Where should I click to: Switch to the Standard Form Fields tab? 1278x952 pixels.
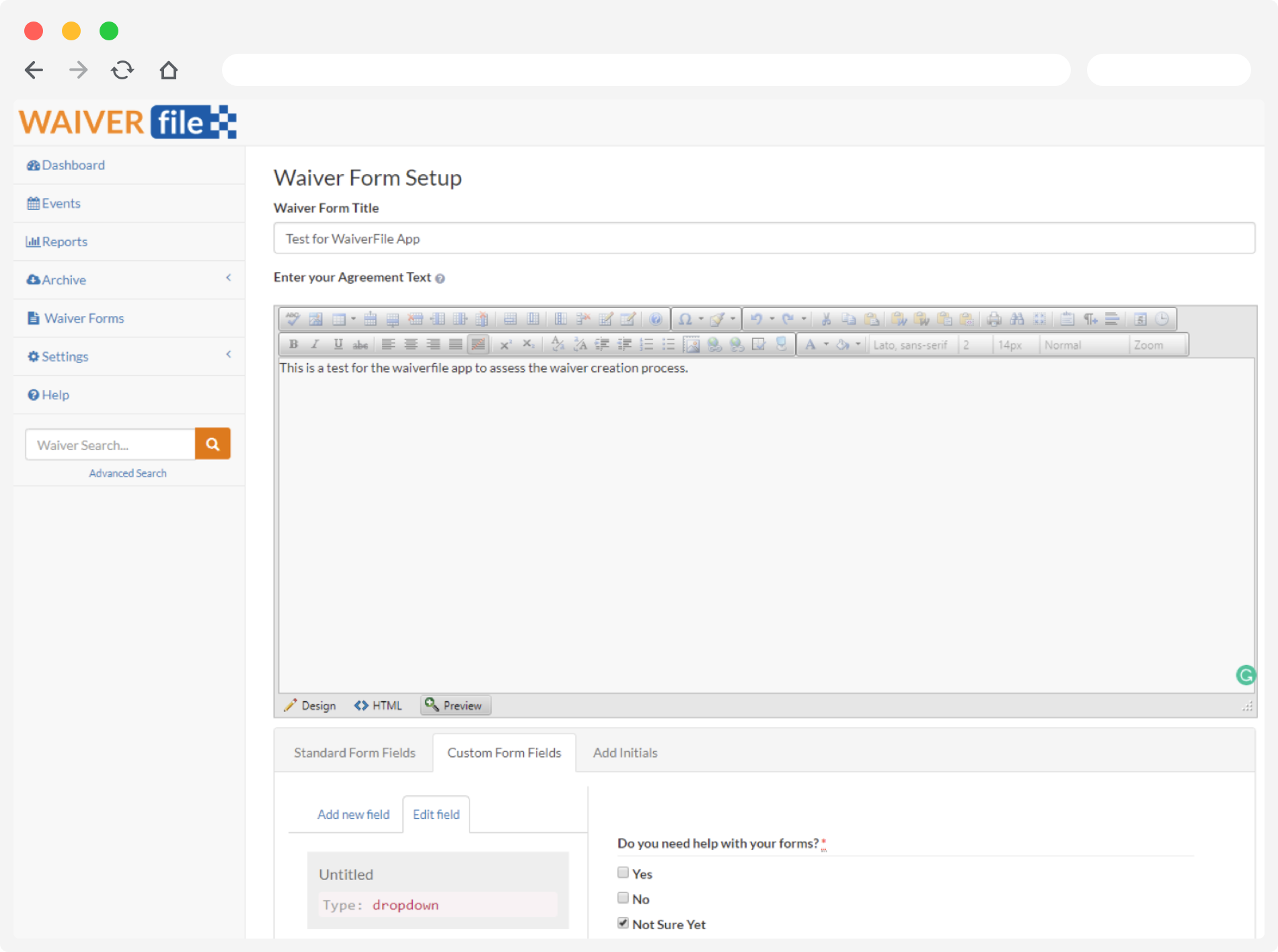point(354,753)
